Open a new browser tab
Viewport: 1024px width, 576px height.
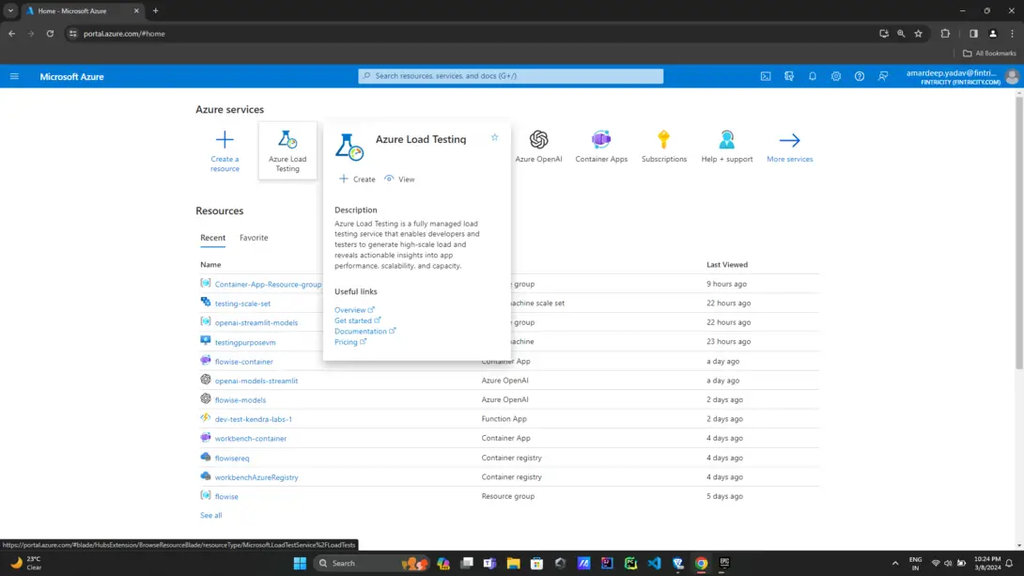tap(155, 11)
